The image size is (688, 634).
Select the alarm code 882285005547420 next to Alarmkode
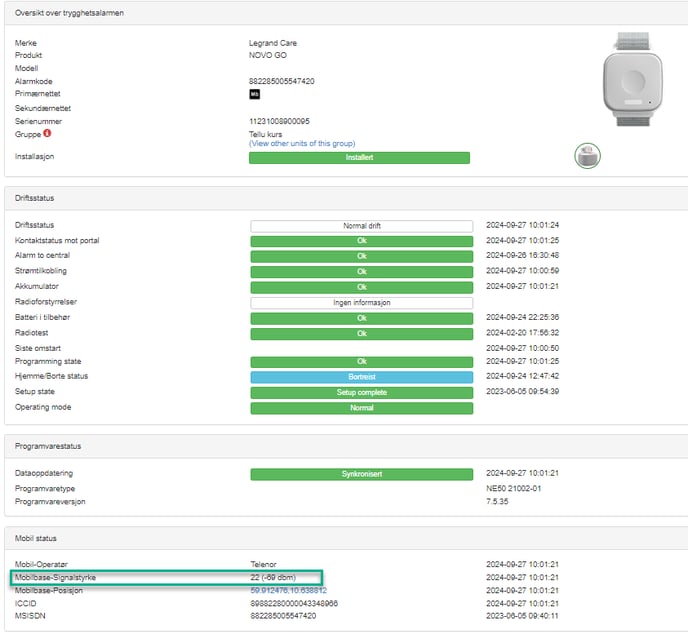[281, 81]
